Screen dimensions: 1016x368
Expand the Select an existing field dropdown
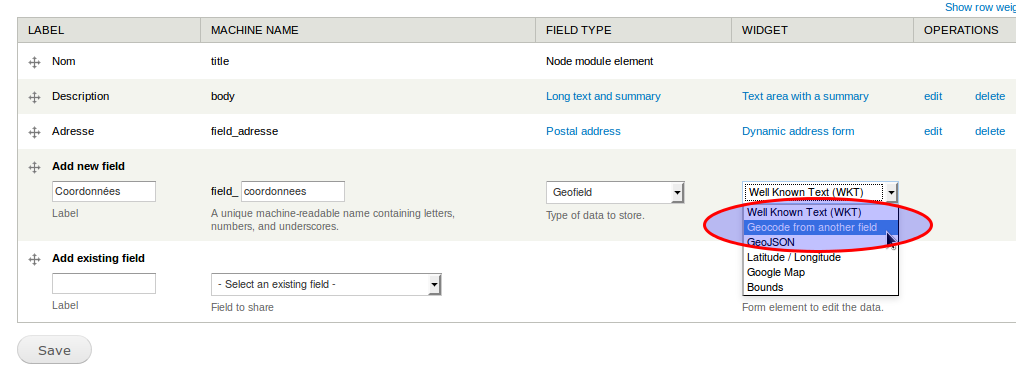(326, 284)
